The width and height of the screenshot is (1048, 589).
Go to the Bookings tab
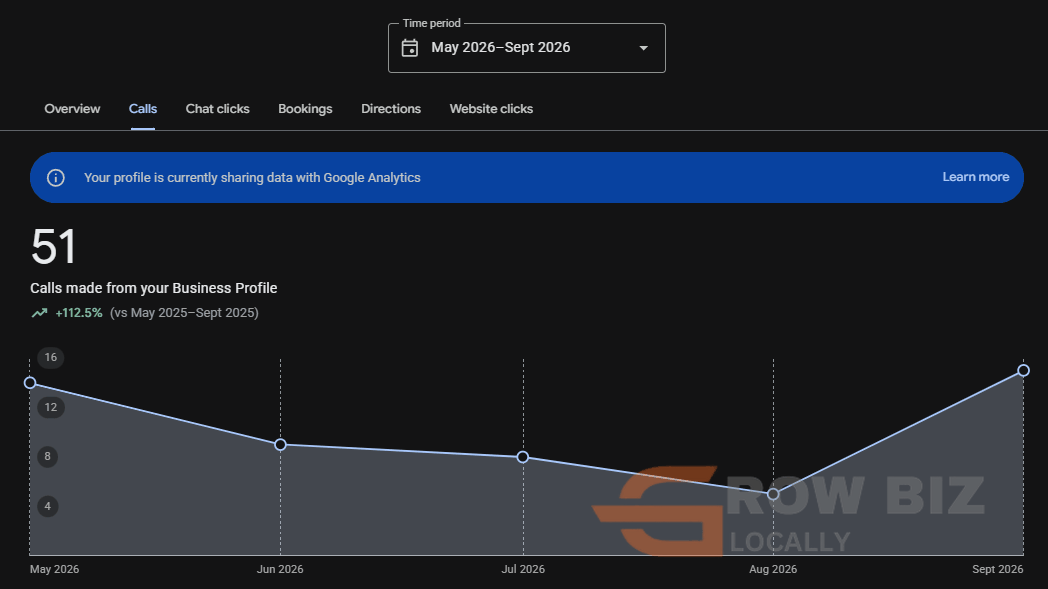click(305, 109)
